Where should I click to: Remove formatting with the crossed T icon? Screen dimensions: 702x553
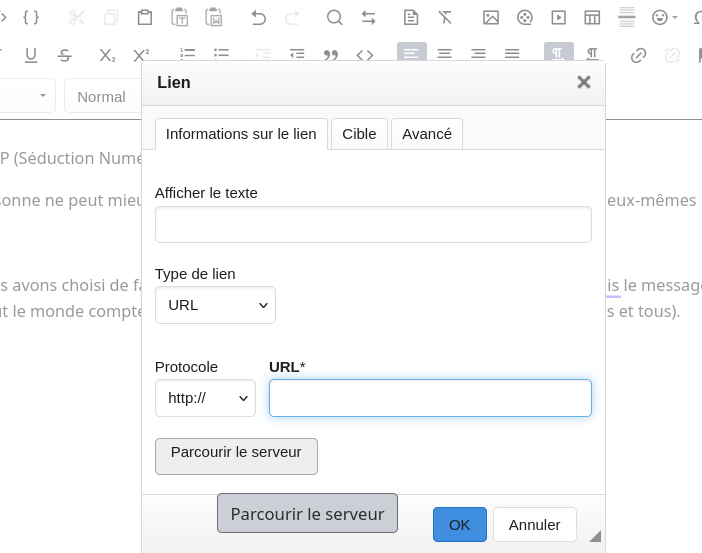(445, 18)
